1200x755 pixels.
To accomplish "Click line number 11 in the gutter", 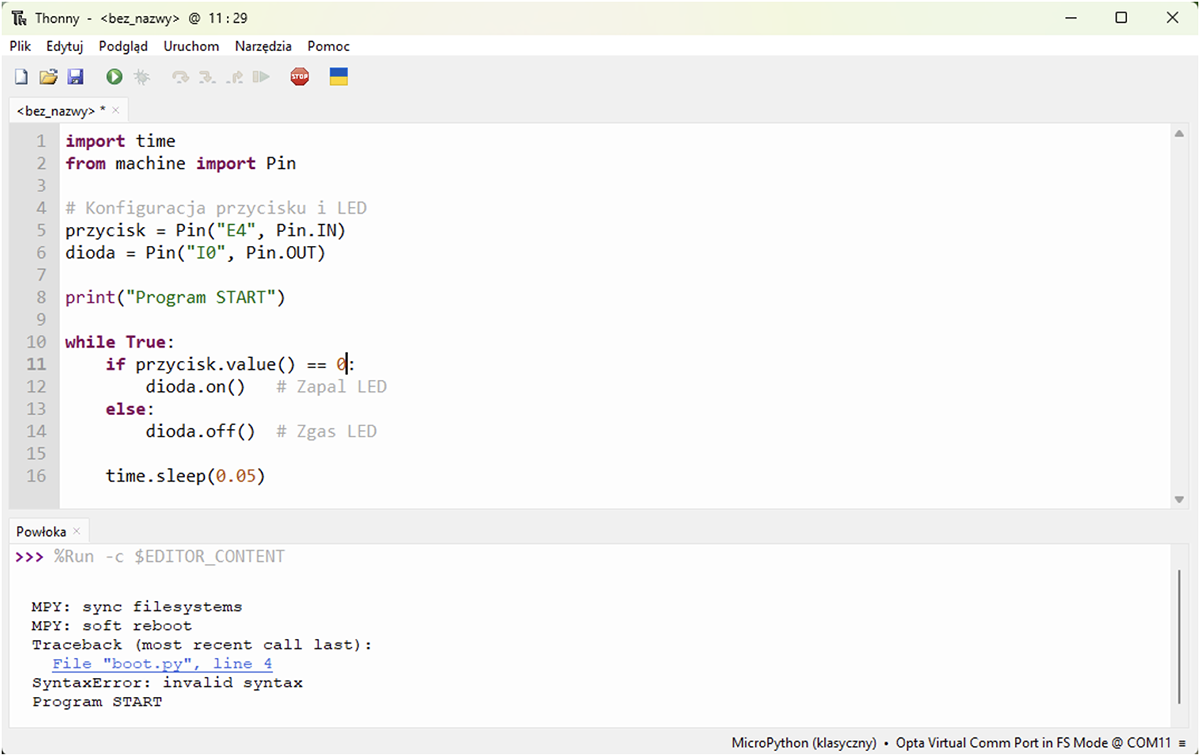I will (36, 364).
